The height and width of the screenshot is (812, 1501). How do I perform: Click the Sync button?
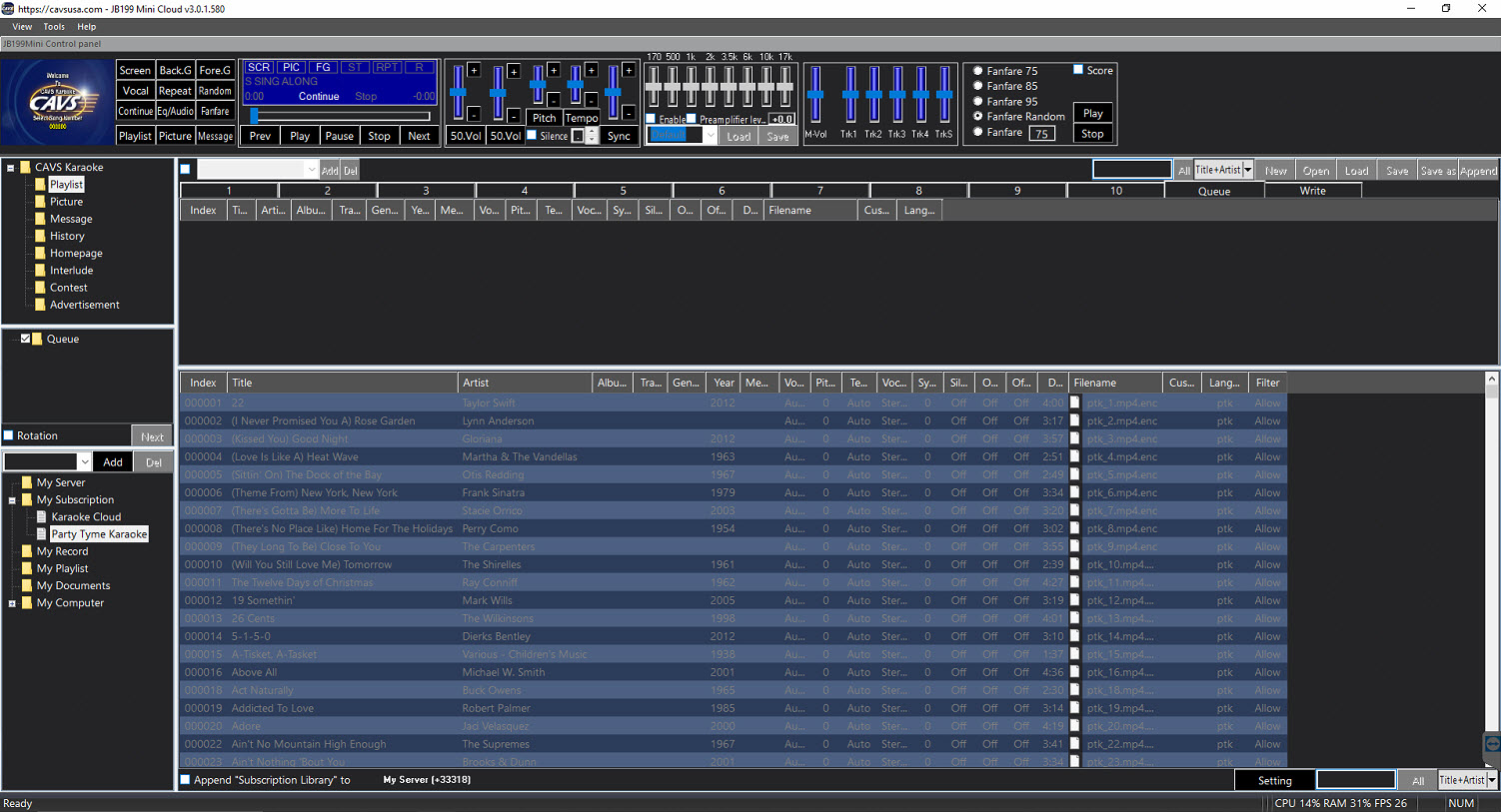click(619, 136)
